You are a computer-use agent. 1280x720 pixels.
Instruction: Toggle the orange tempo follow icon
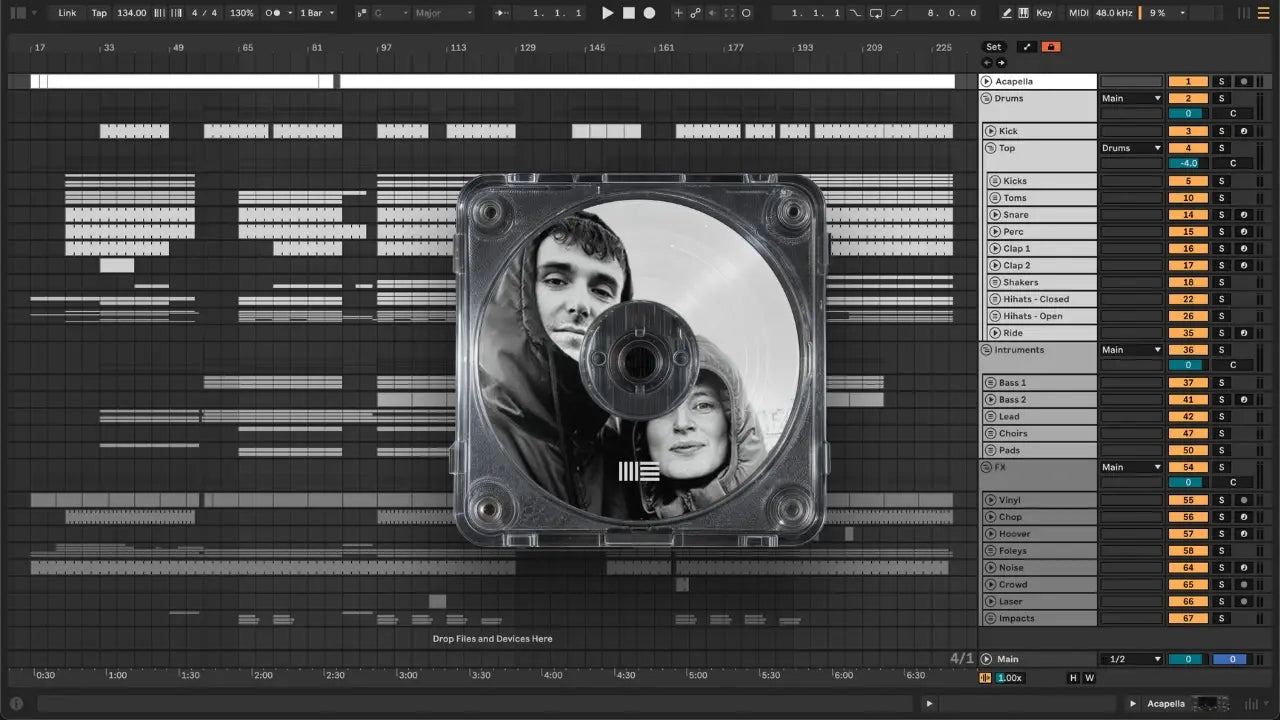(986, 678)
